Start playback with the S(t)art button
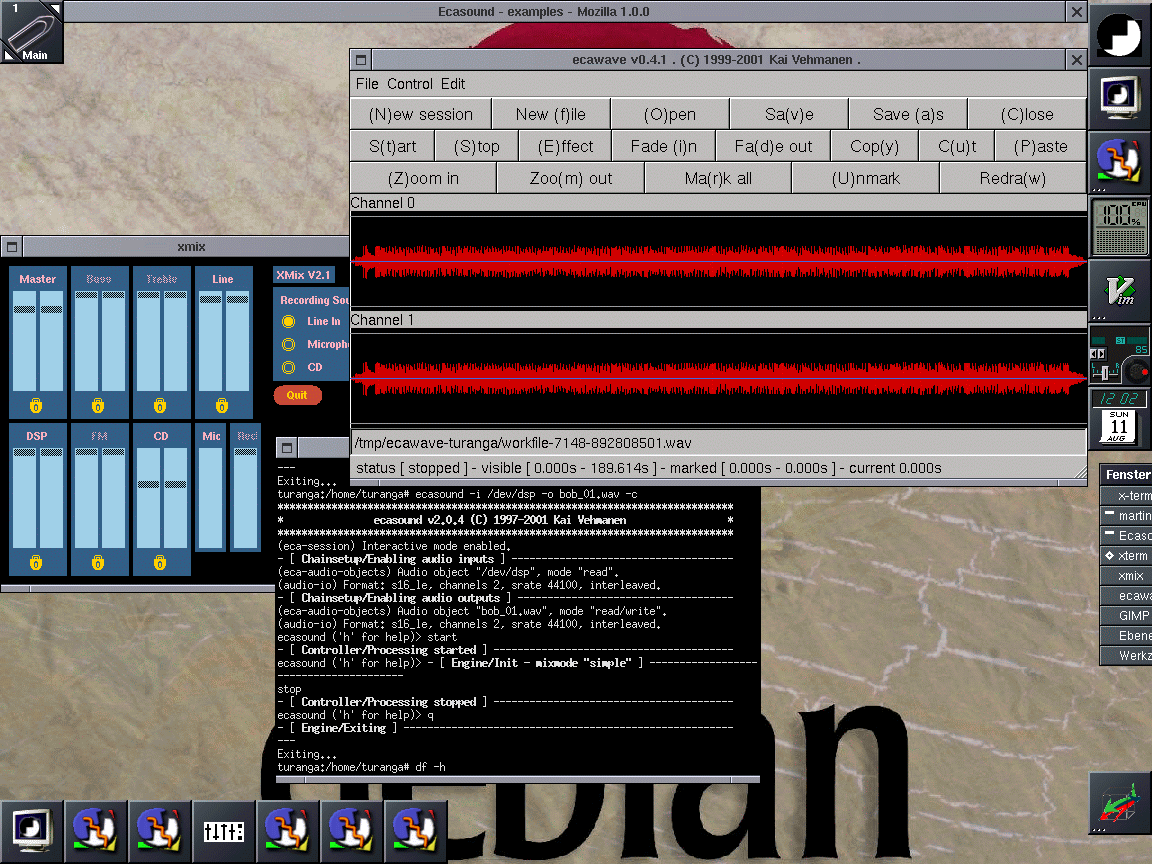The width and height of the screenshot is (1152, 864). [392, 146]
